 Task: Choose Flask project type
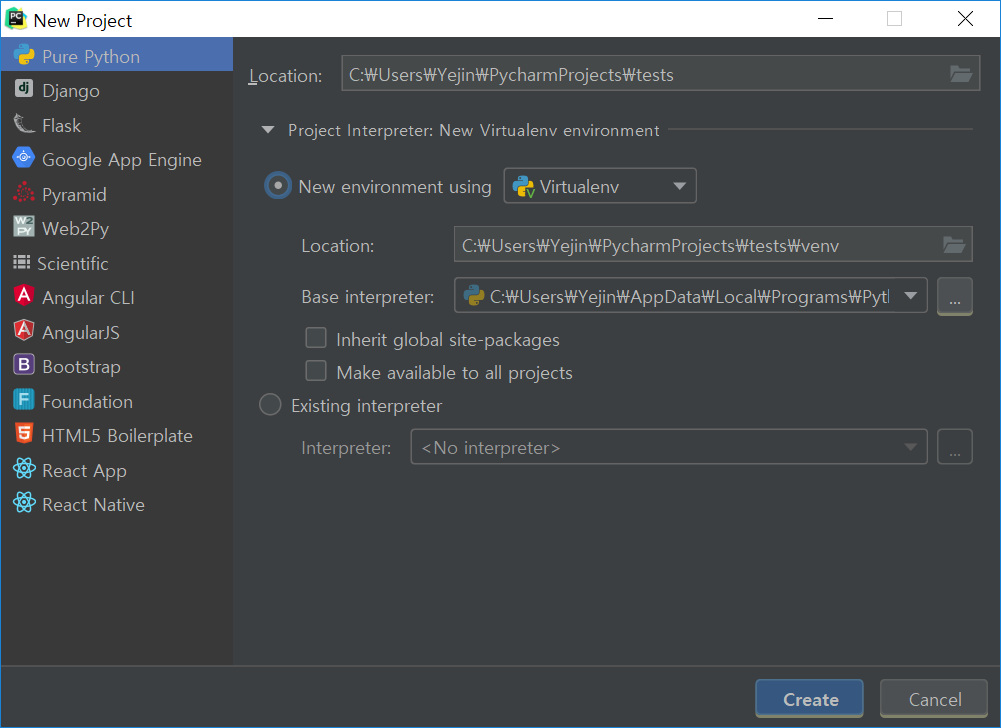(117, 125)
